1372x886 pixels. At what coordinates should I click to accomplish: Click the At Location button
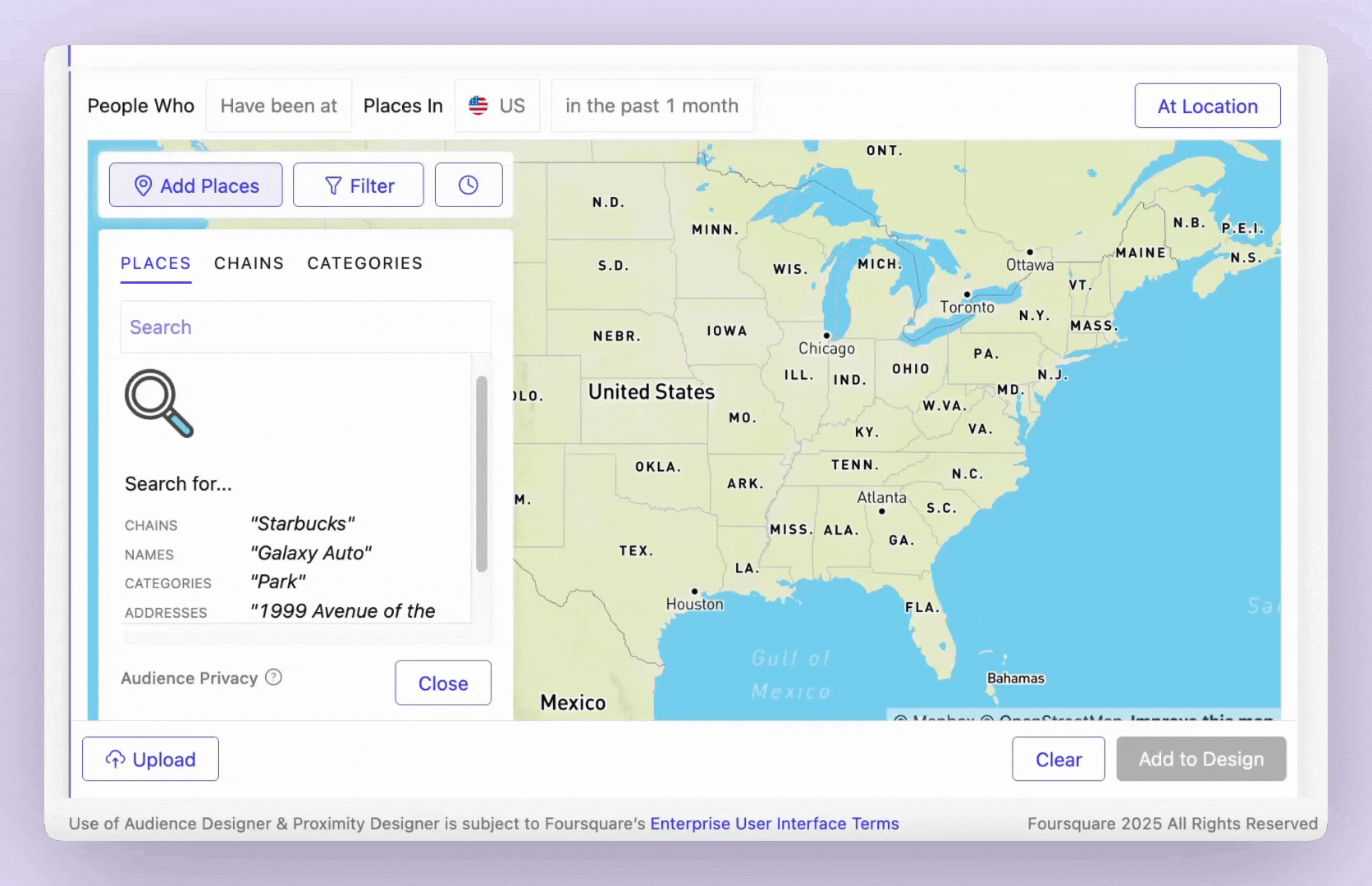[x=1207, y=106]
